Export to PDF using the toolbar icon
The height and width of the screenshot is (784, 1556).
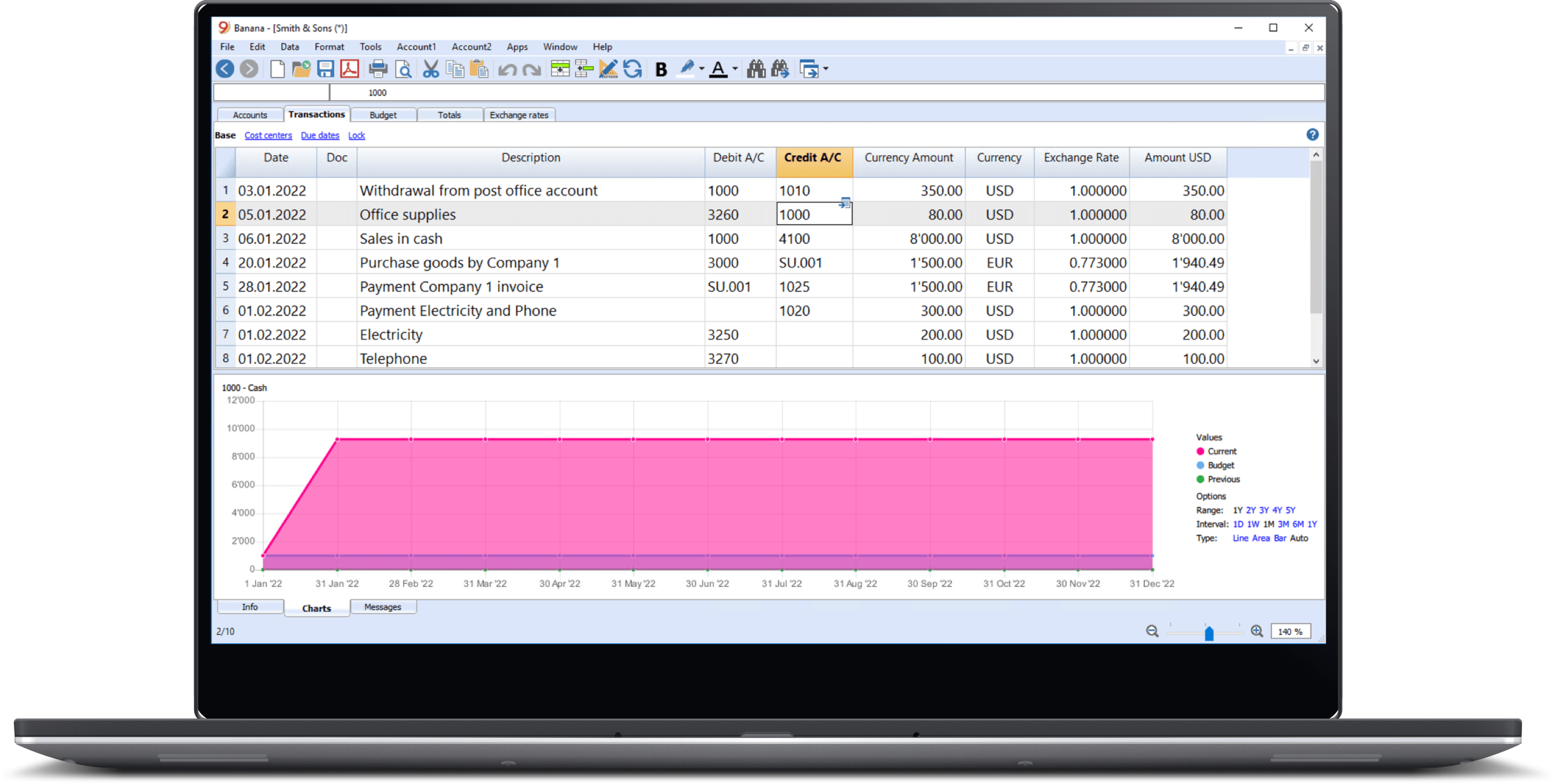pyautogui.click(x=349, y=69)
